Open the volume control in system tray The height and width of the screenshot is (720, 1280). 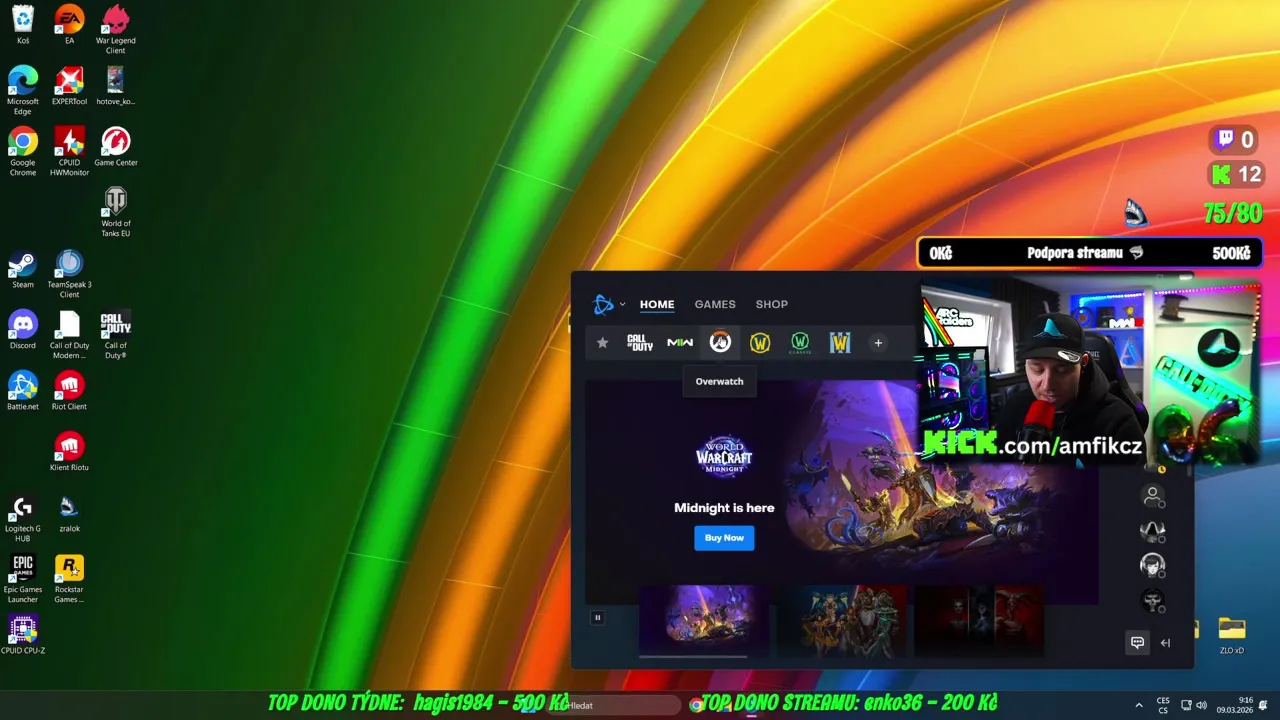[x=1201, y=705]
